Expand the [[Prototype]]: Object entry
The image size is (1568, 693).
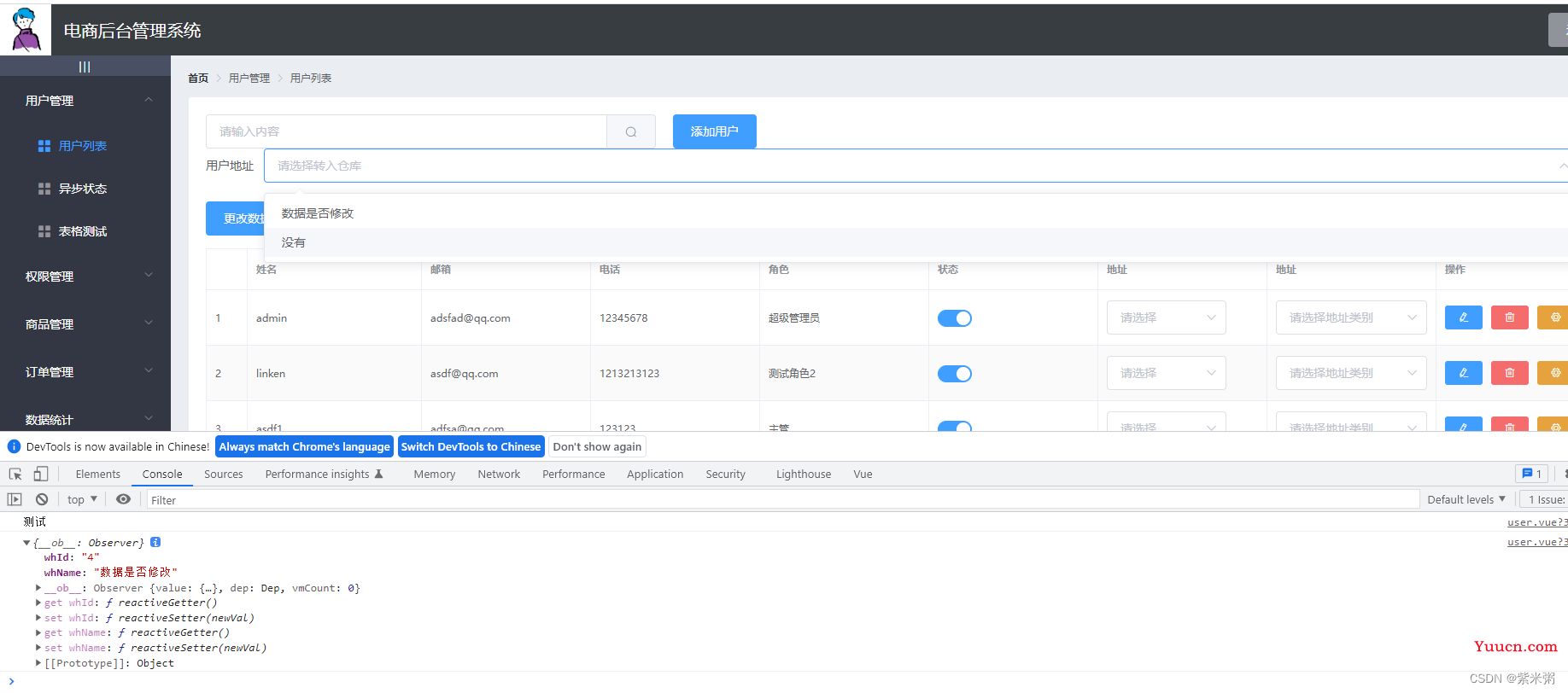tap(38, 663)
